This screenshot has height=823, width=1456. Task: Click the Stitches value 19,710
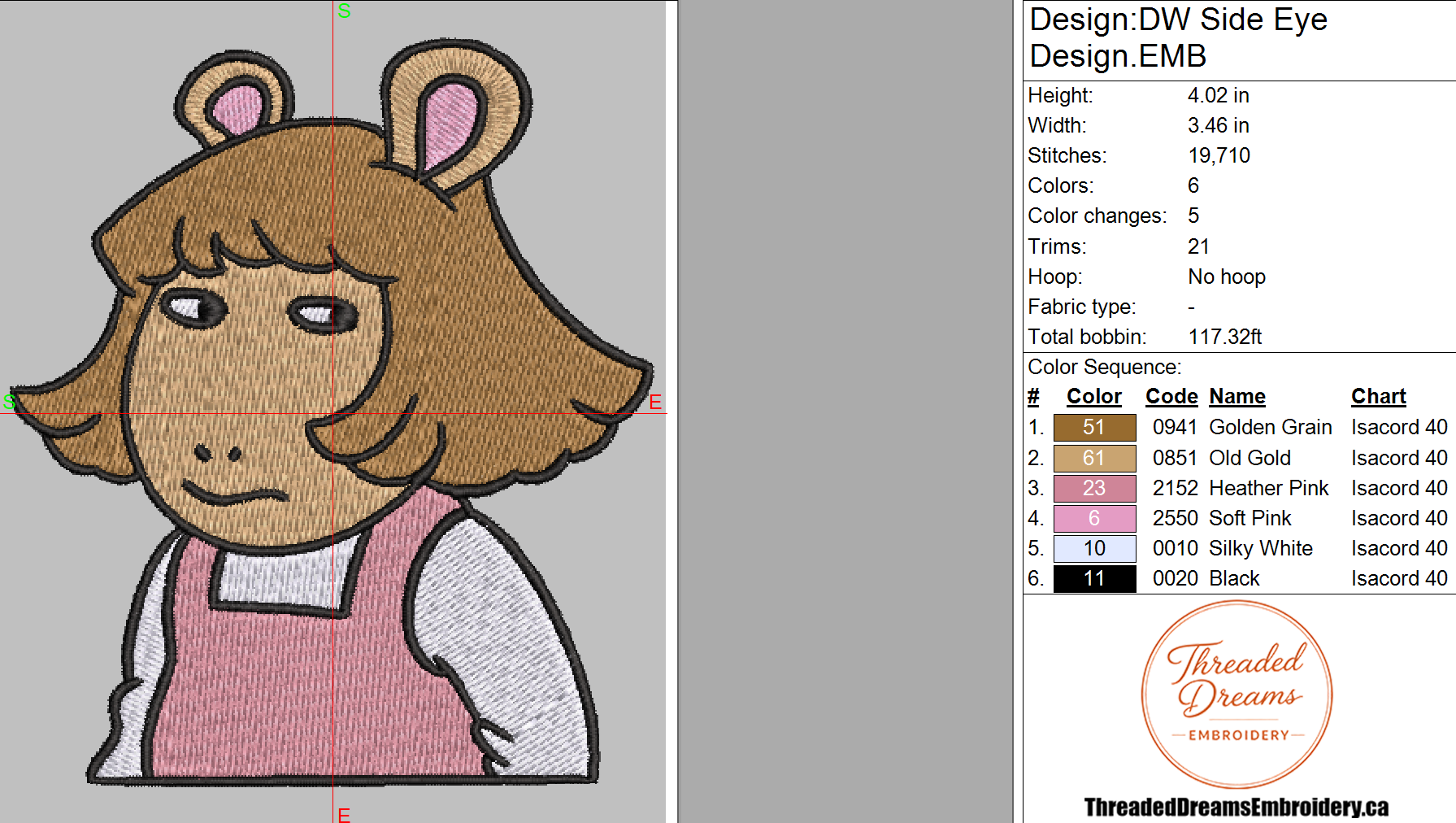tap(1219, 155)
